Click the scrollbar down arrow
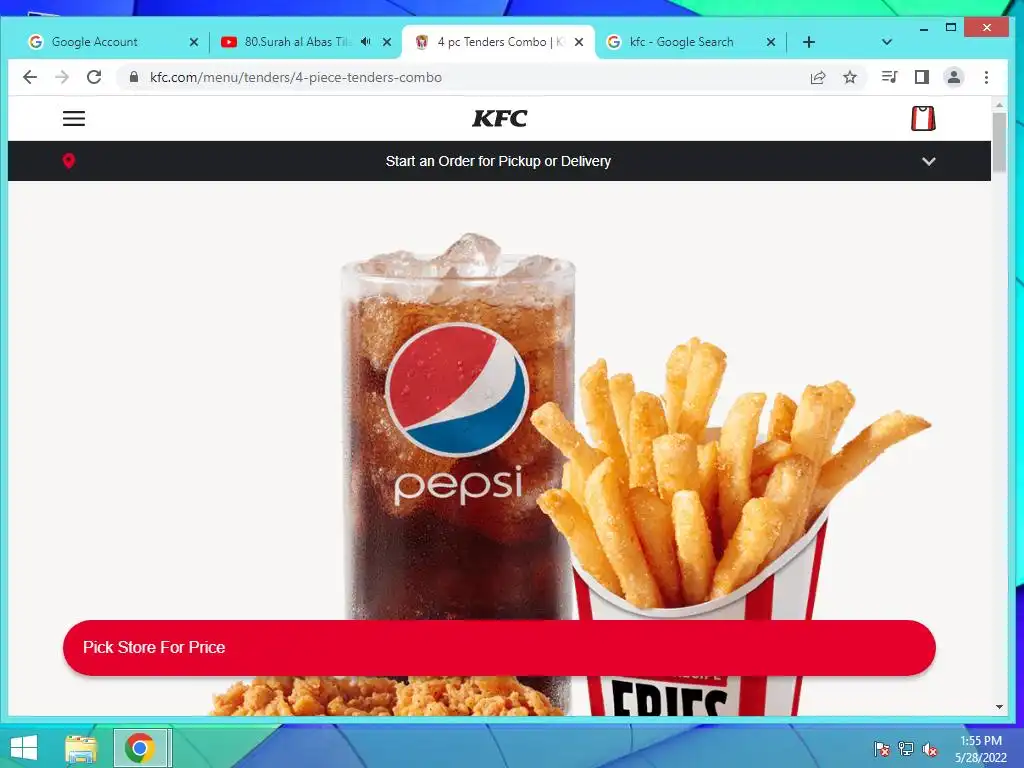 click(999, 707)
